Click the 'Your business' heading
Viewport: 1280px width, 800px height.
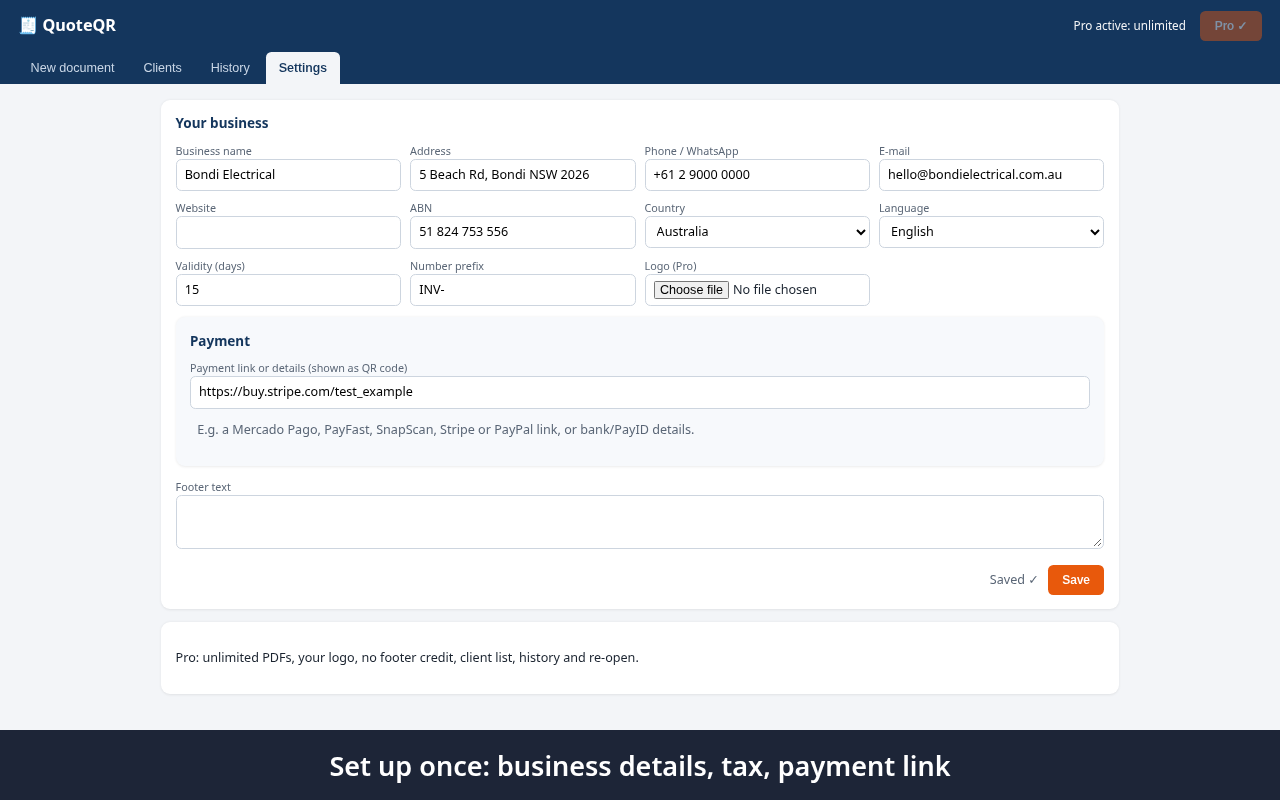[x=222, y=123]
